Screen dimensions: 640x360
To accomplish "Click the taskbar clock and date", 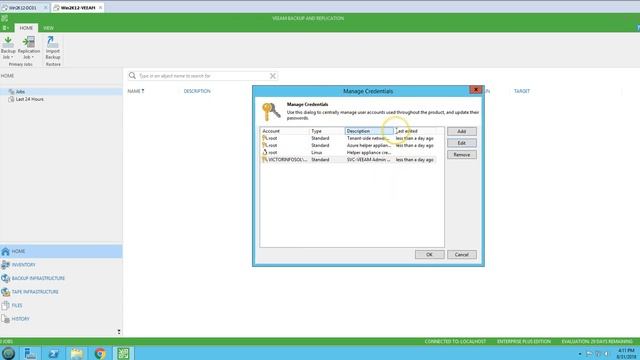I will pyautogui.click(x=626, y=353).
